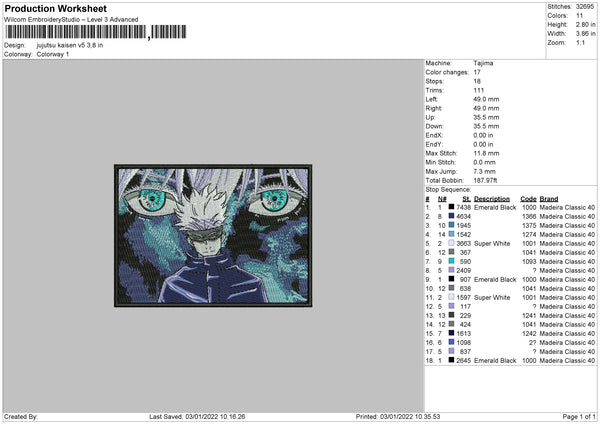
Task: Click the 'Description' column header
Action: coord(492,199)
